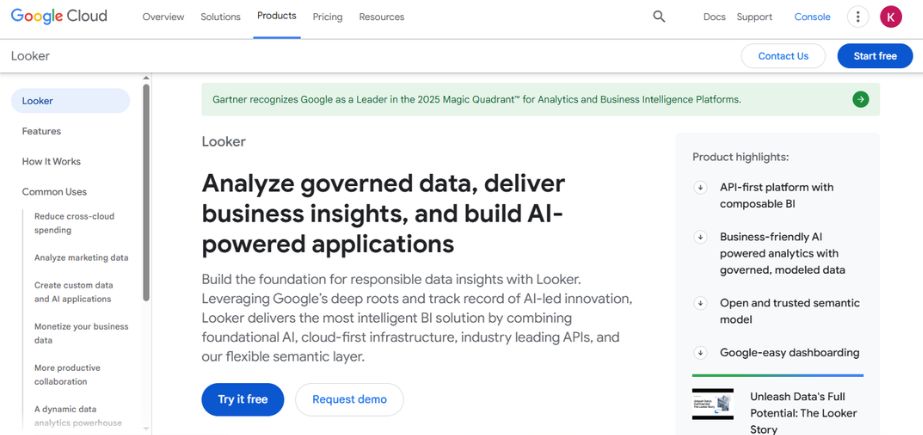This screenshot has width=923, height=435.
Task: Open The Looker Story thumbnail image
Action: point(712,404)
